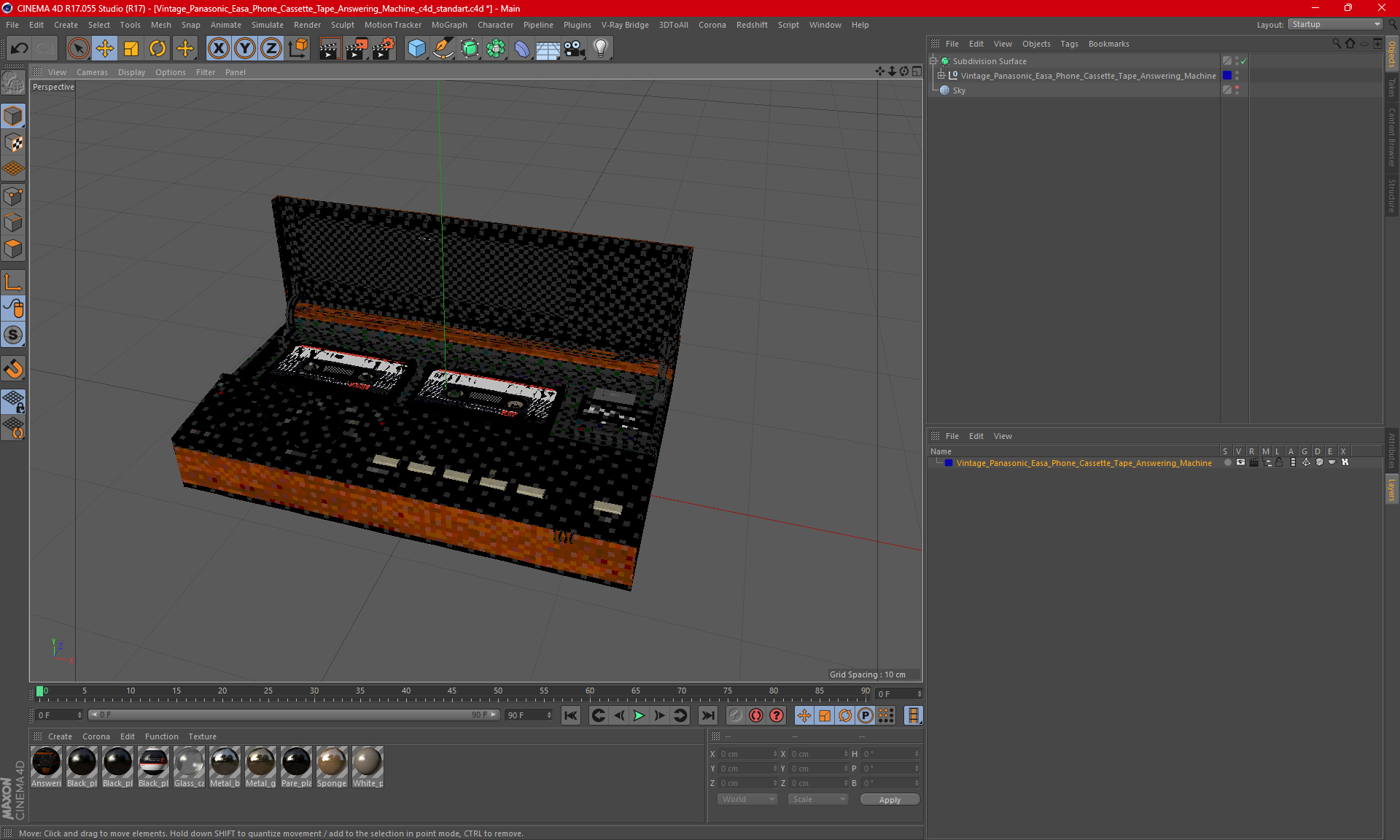
Task: Click the Apply button
Action: tap(890, 800)
